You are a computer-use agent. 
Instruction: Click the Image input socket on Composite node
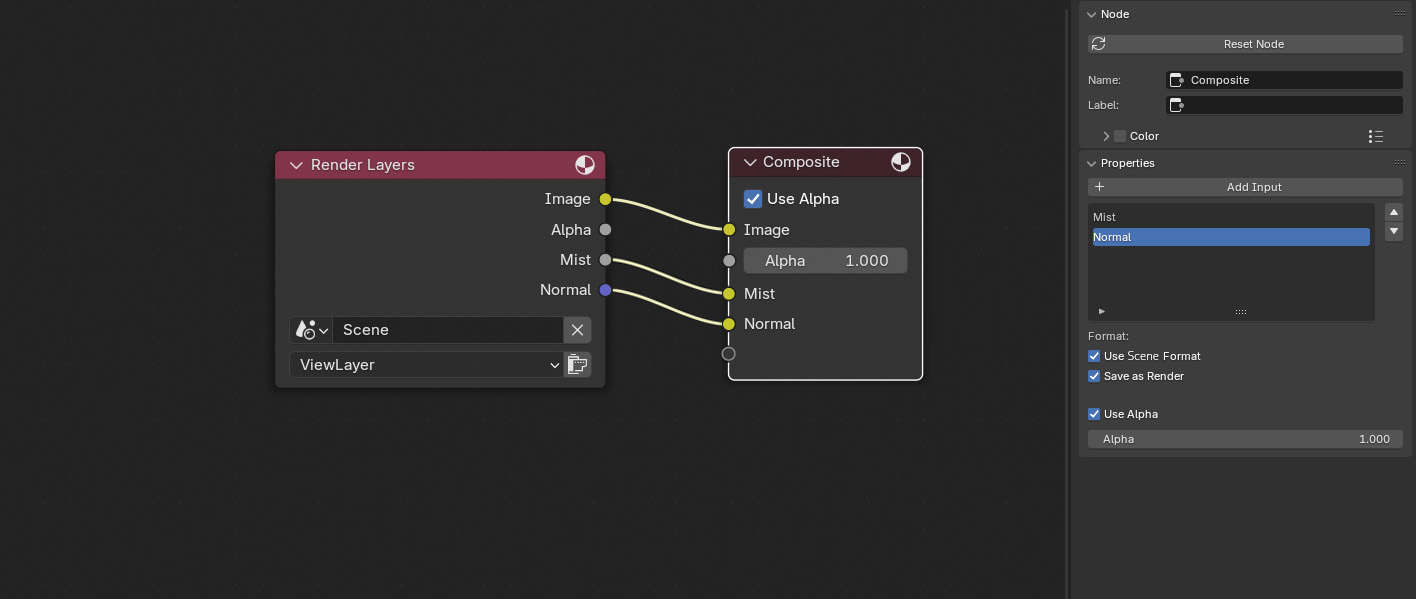pyautogui.click(x=729, y=230)
